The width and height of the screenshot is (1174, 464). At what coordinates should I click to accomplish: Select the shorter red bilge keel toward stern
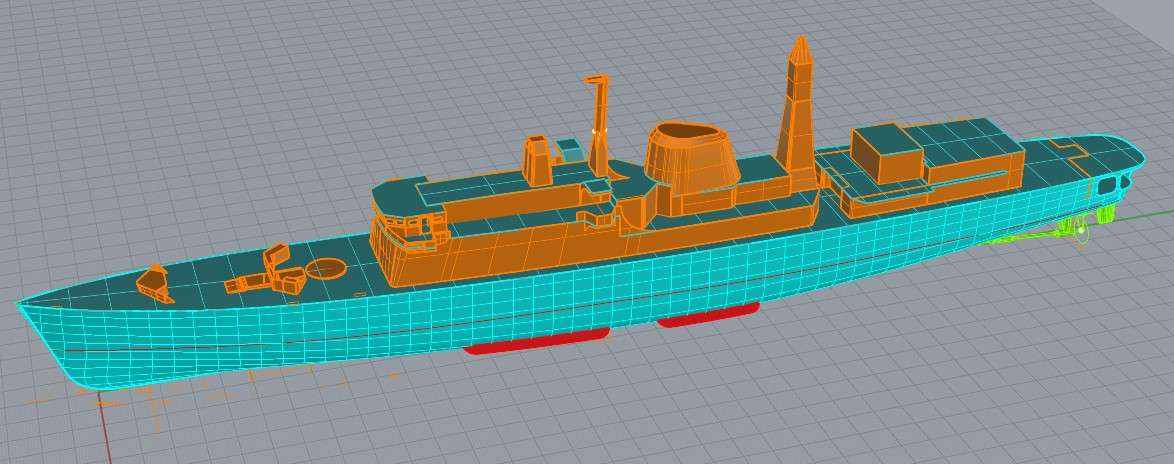coord(708,314)
